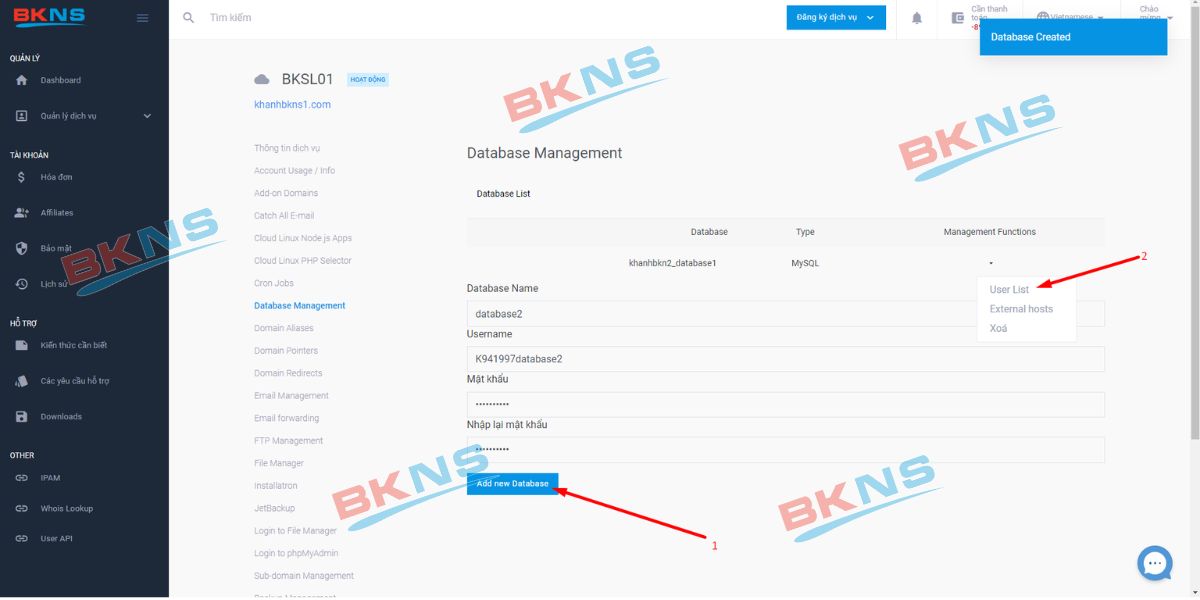The height and width of the screenshot is (600, 1200).
Task: Open Account Usage / Info link
Action: (x=294, y=171)
